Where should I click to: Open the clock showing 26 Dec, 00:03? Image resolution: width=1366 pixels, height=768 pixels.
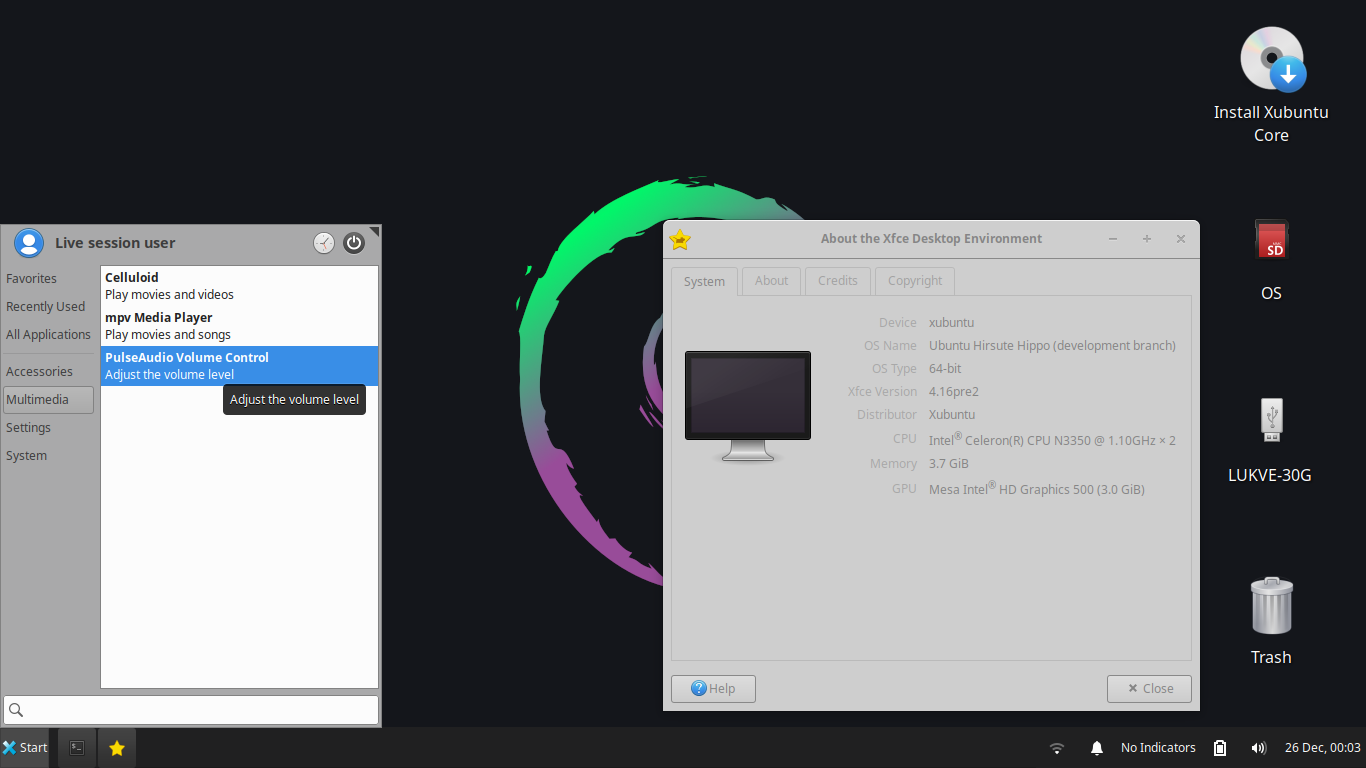[1323, 748]
